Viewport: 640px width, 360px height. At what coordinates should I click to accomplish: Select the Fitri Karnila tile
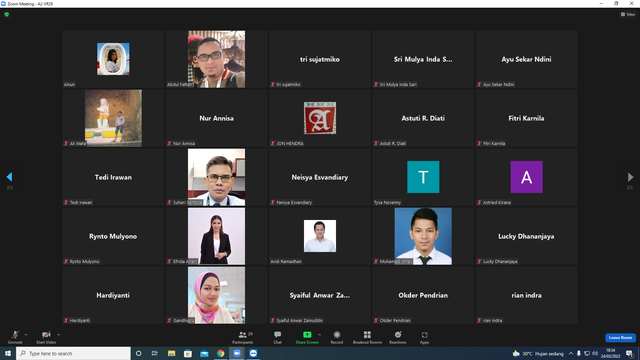point(526,118)
